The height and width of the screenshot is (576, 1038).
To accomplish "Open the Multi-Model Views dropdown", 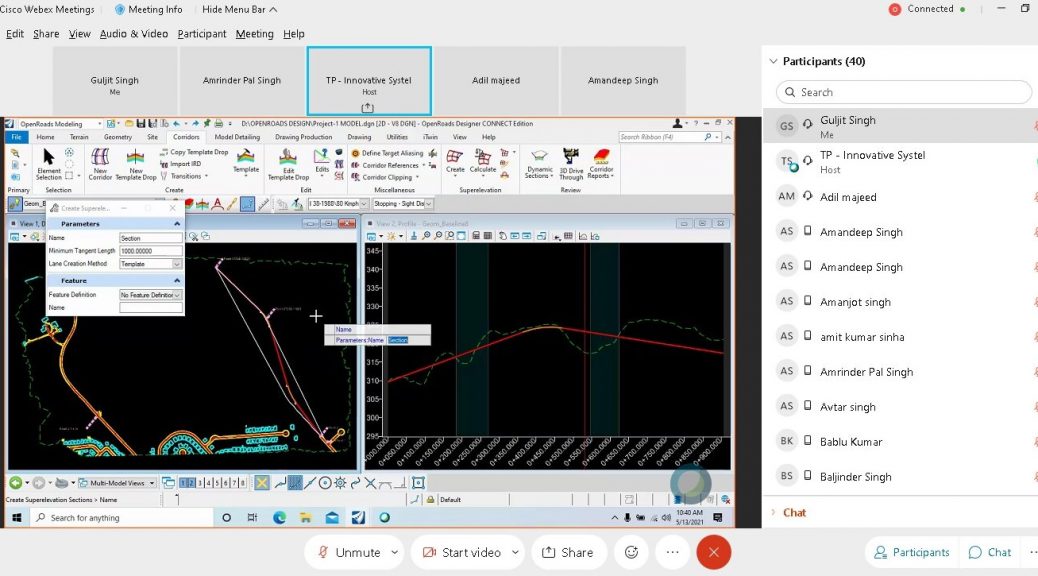I will [x=118, y=483].
